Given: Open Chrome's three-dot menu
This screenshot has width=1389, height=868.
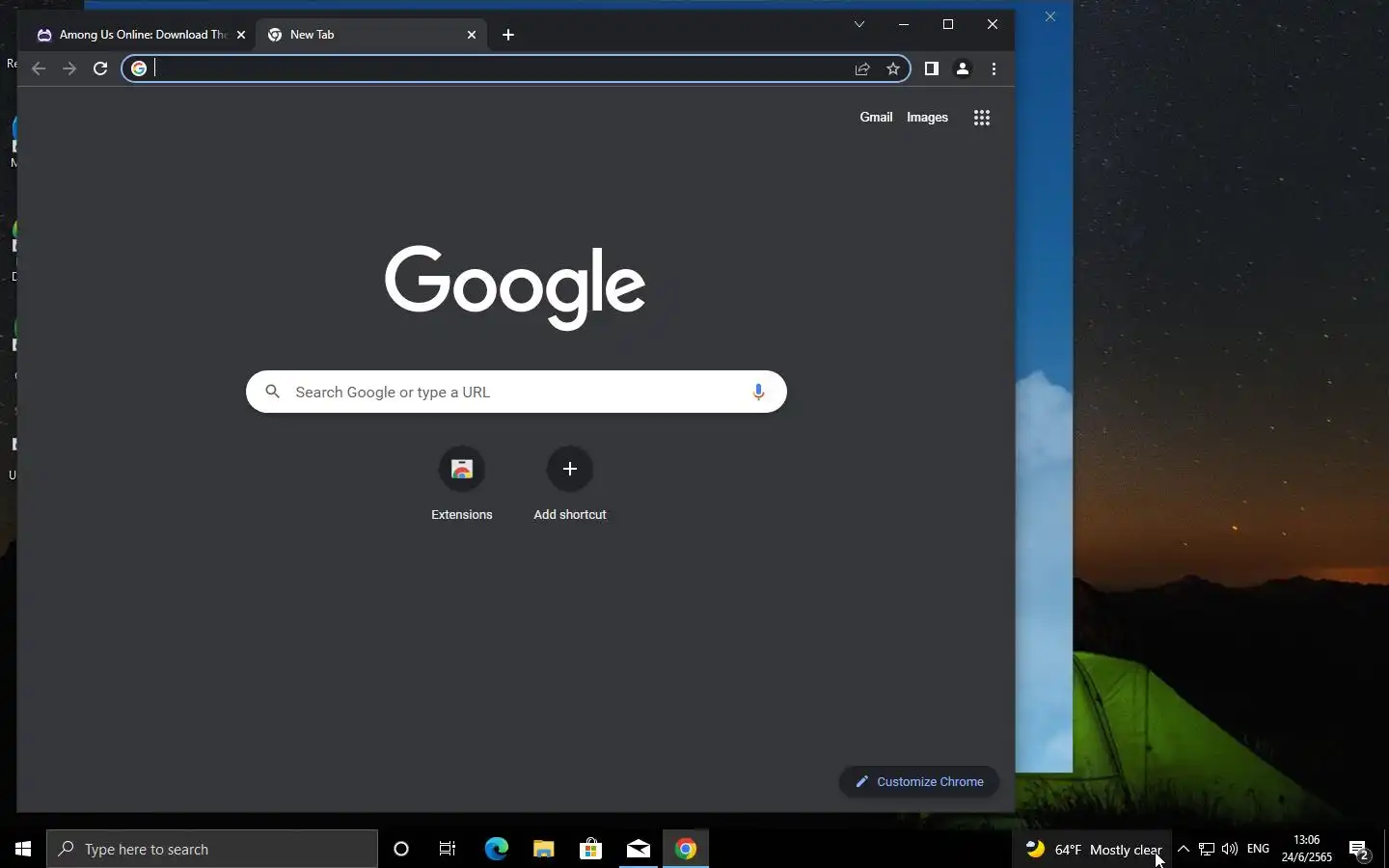Looking at the screenshot, I should 994,68.
